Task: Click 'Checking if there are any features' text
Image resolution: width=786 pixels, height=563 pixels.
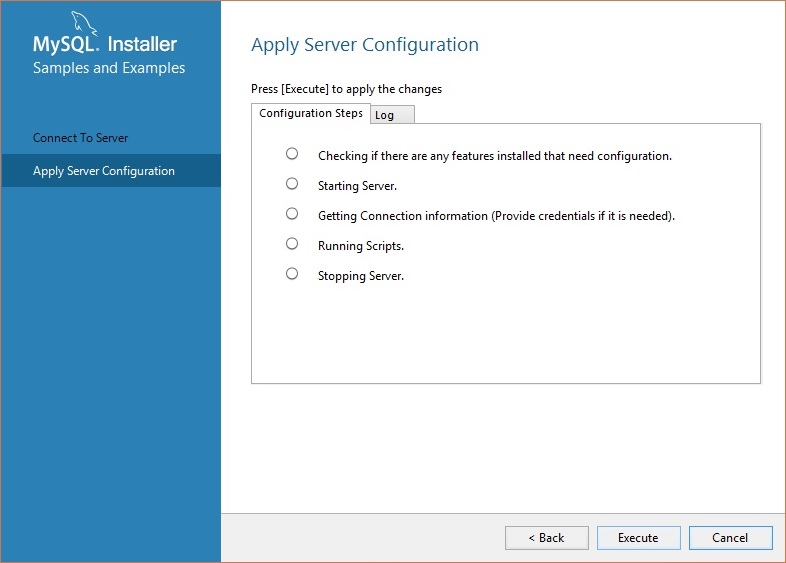Action: pyautogui.click(x=495, y=156)
